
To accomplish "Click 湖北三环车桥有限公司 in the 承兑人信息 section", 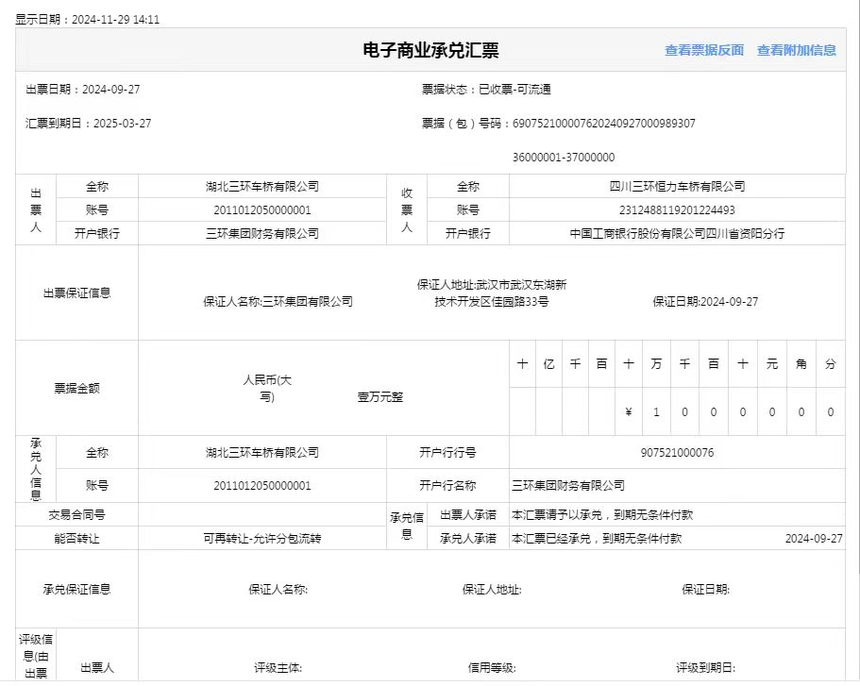I will pos(262,453).
